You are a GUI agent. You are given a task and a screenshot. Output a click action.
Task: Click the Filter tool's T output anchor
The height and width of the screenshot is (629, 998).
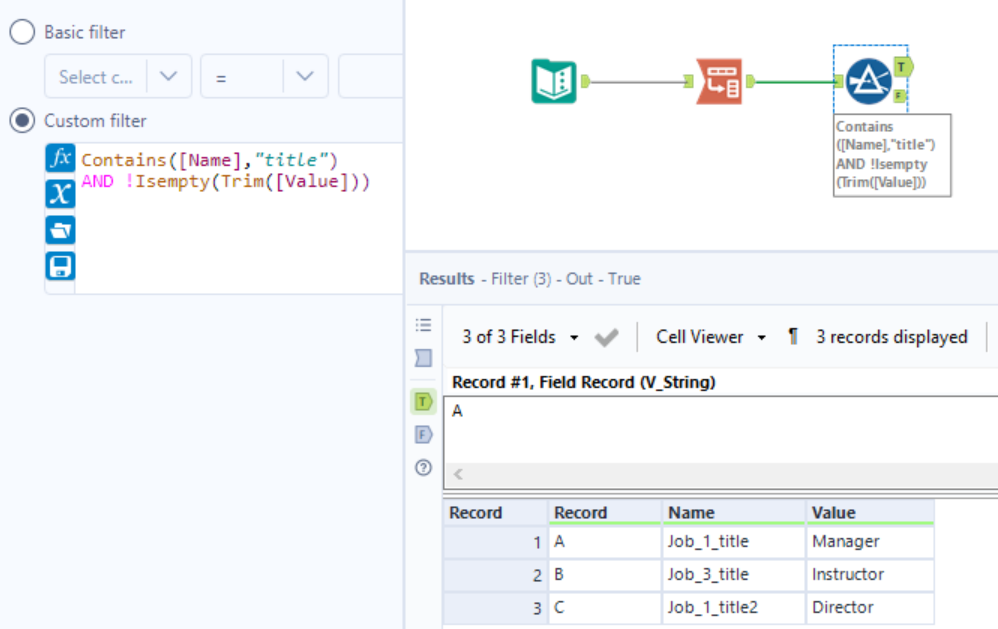point(902,67)
